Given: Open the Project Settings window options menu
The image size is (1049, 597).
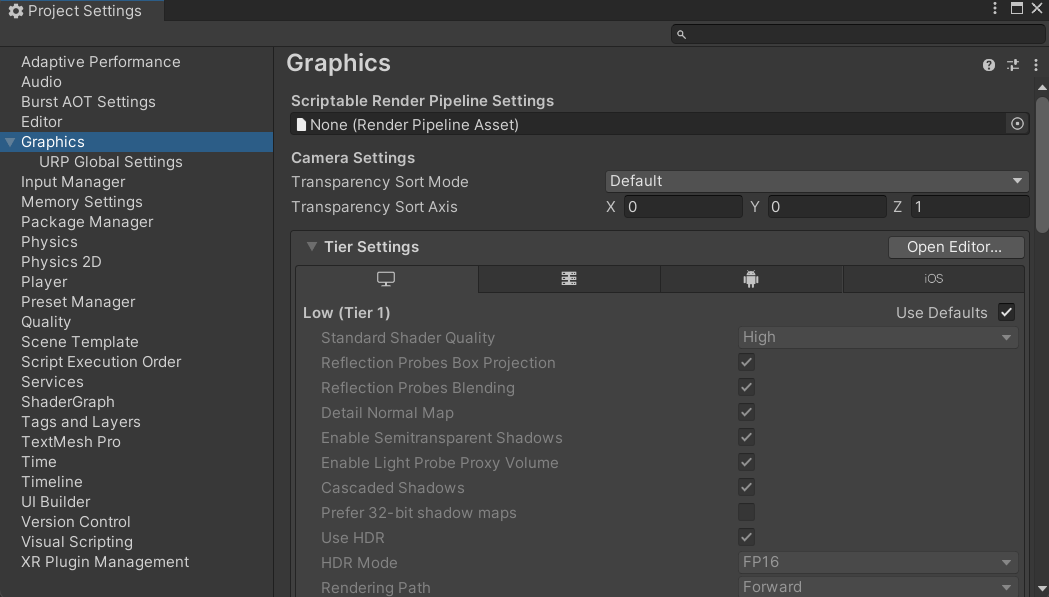Looking at the screenshot, I should pyautogui.click(x=995, y=8).
